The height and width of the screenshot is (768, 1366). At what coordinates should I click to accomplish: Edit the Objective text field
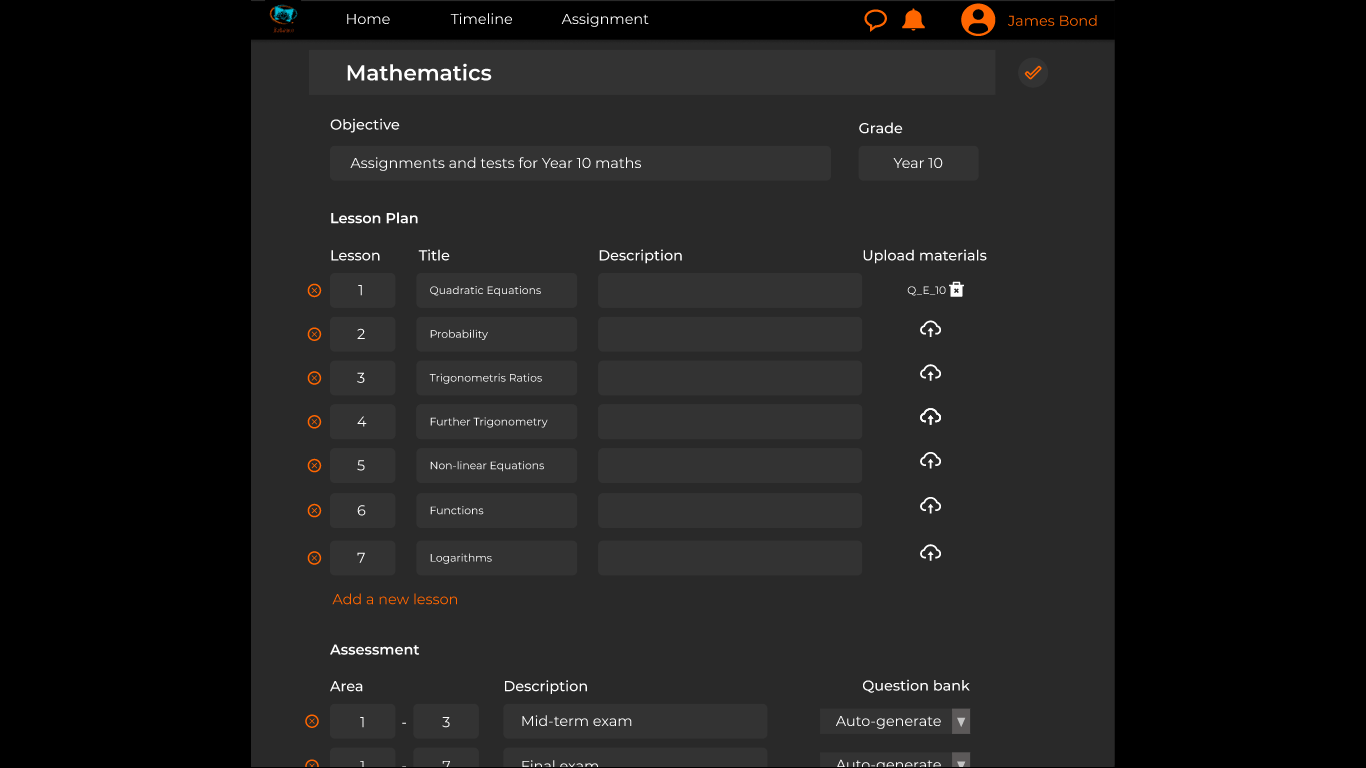580,163
